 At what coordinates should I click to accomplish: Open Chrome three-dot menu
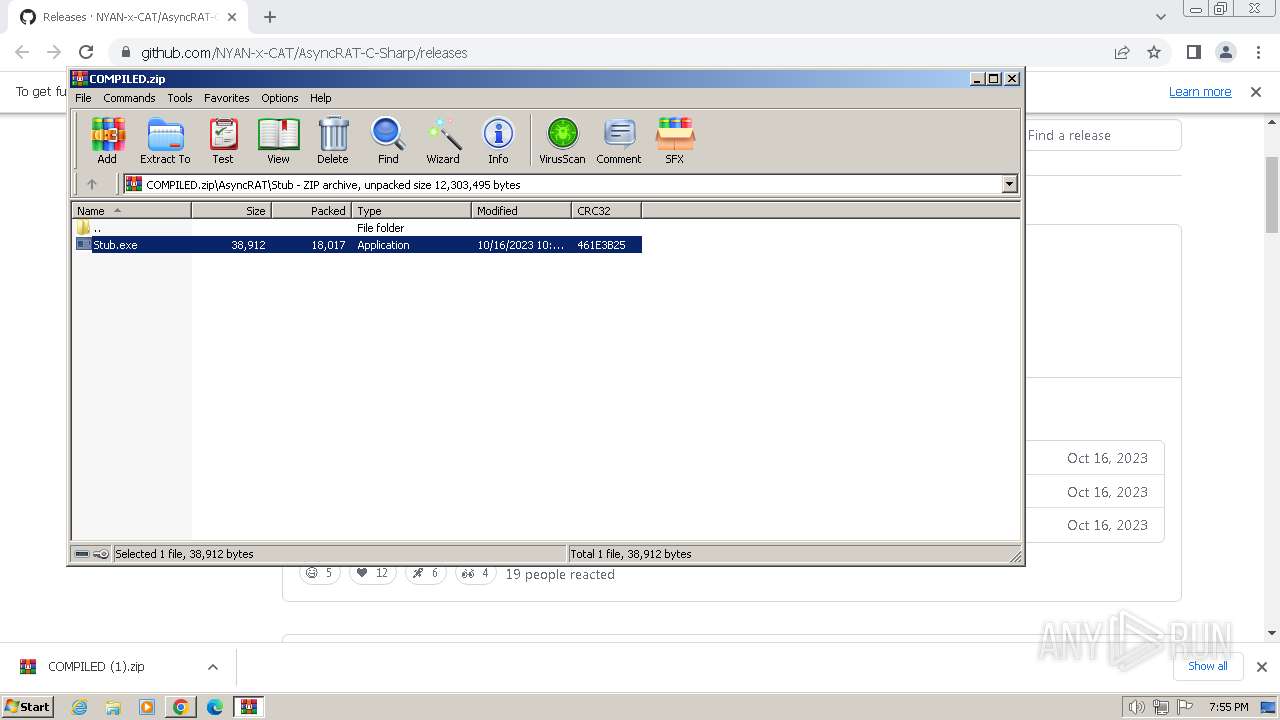[x=1256, y=52]
